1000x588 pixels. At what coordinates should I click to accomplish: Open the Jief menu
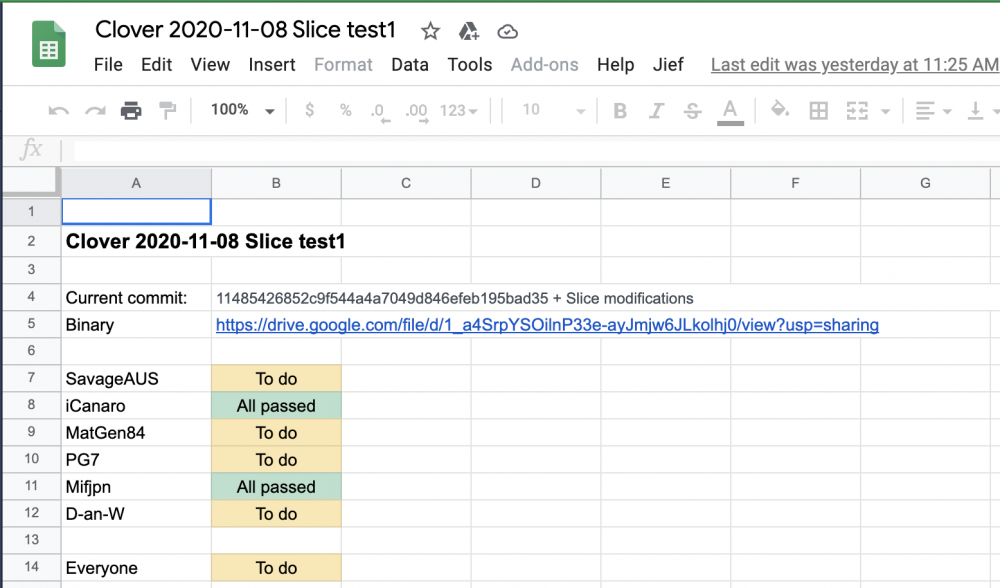coord(668,64)
